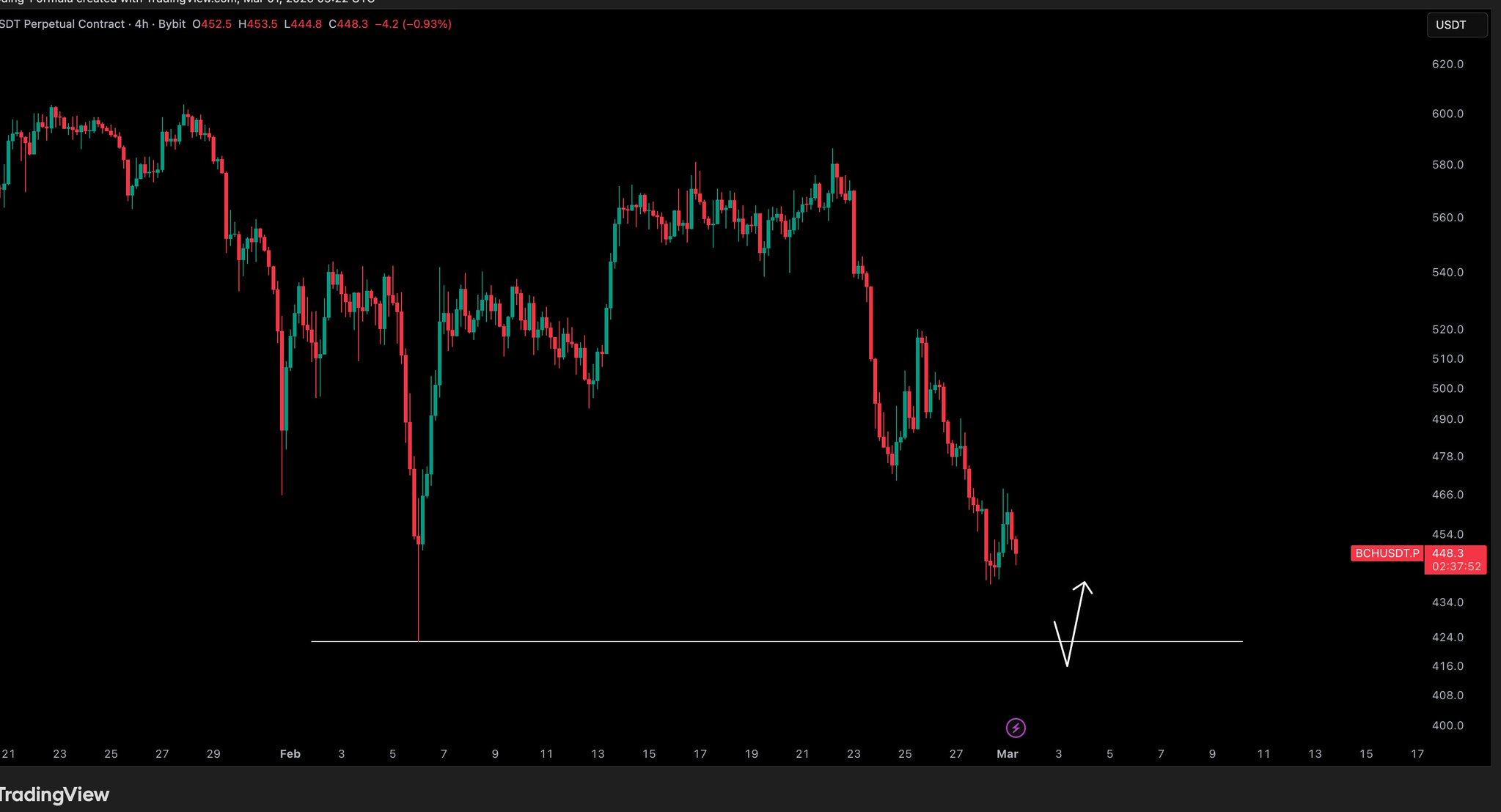
Task: Click the 500.0 price axis label
Action: [x=1447, y=388]
